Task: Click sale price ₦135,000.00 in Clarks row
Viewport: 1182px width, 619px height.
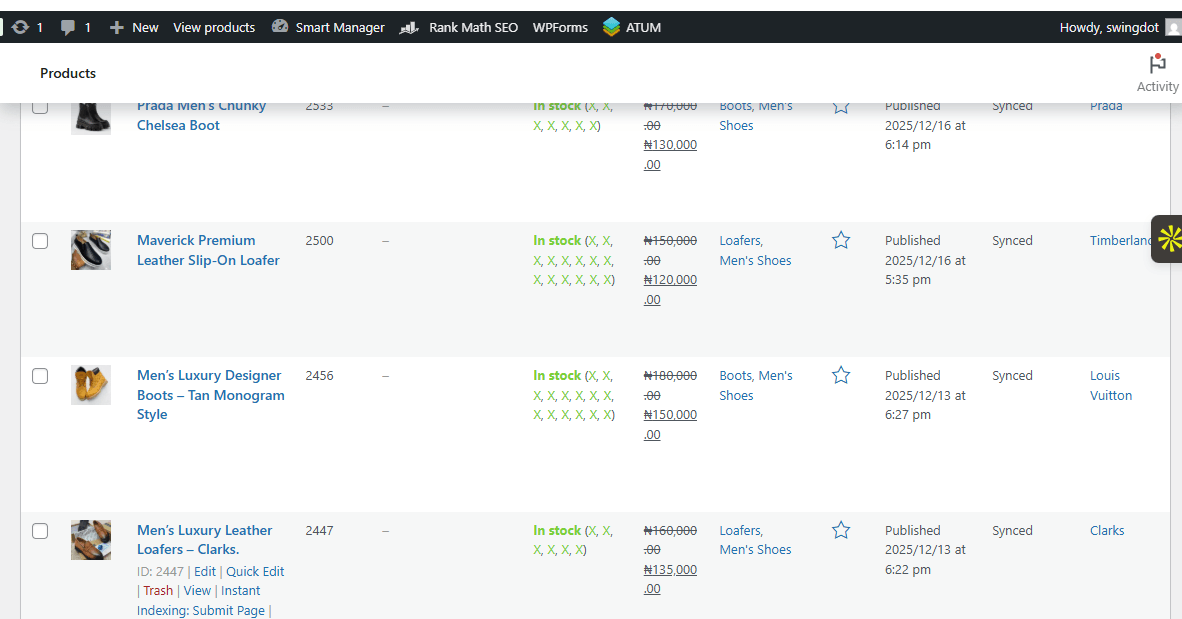Action: pos(670,579)
